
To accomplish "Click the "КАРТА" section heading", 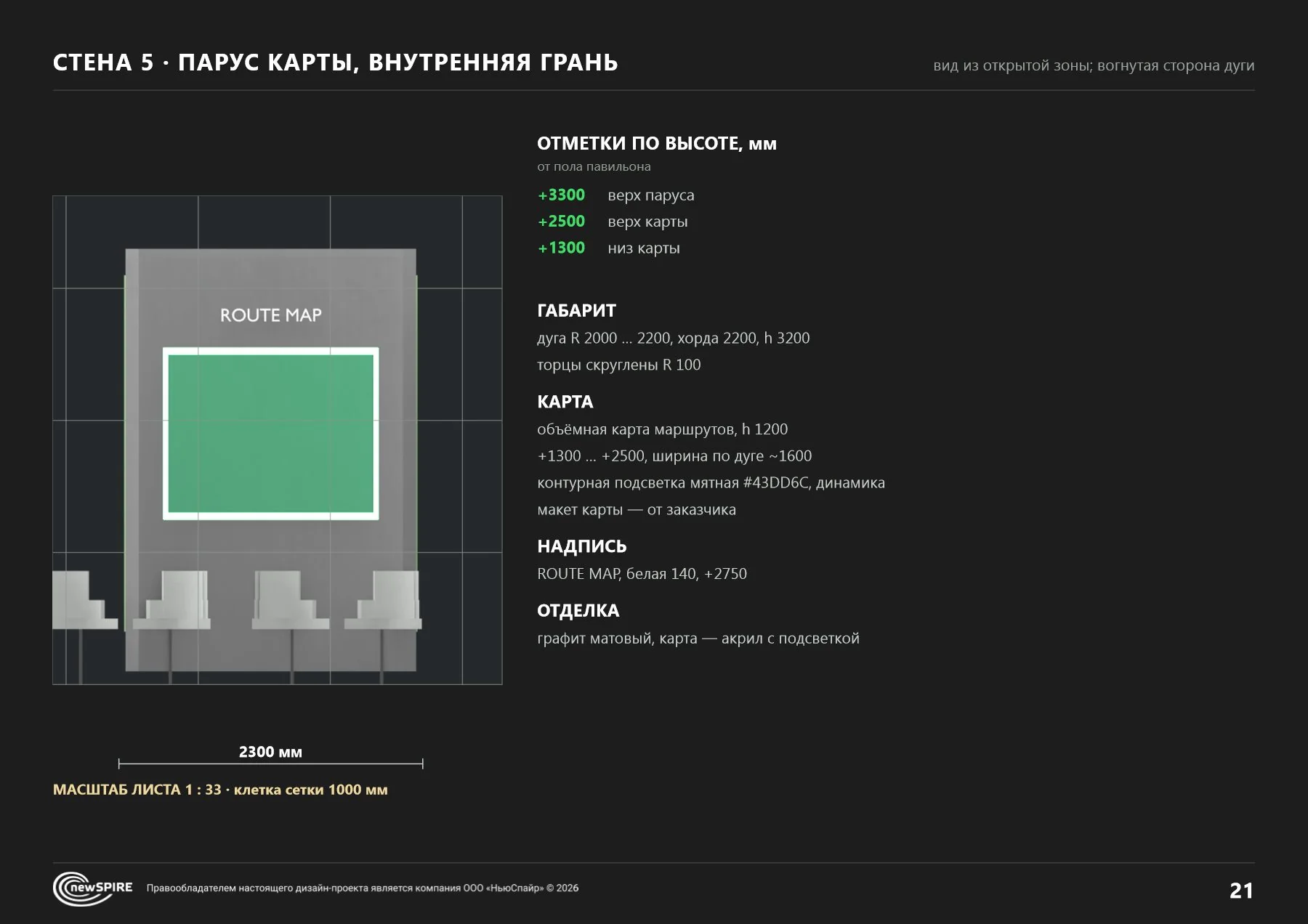I will coord(565,402).
